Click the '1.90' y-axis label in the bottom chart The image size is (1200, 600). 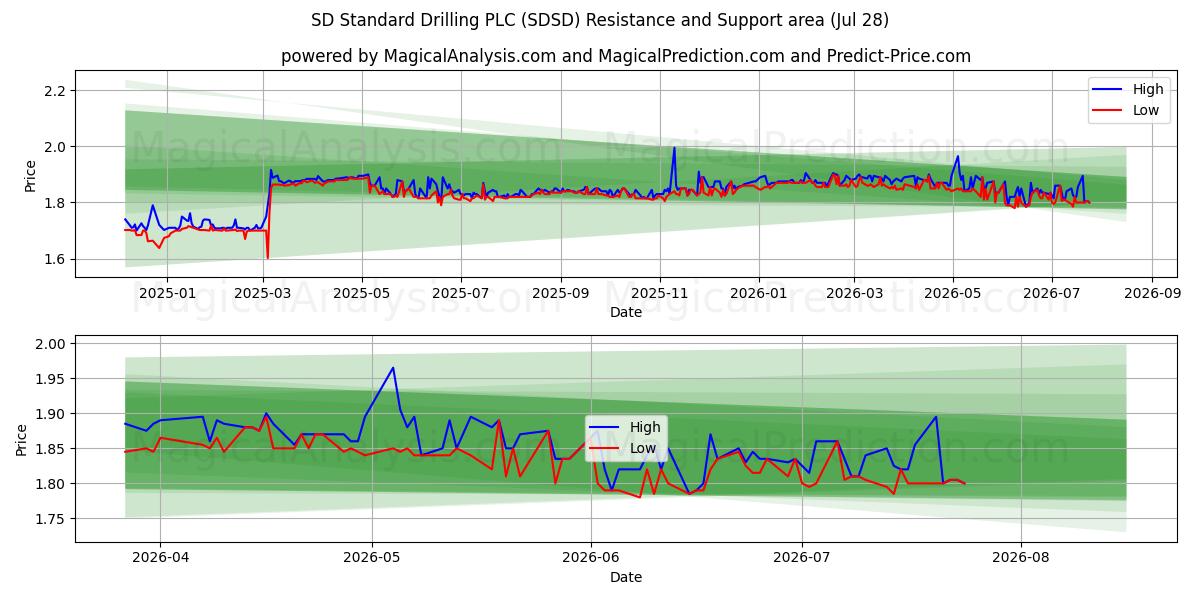pyautogui.click(x=51, y=414)
